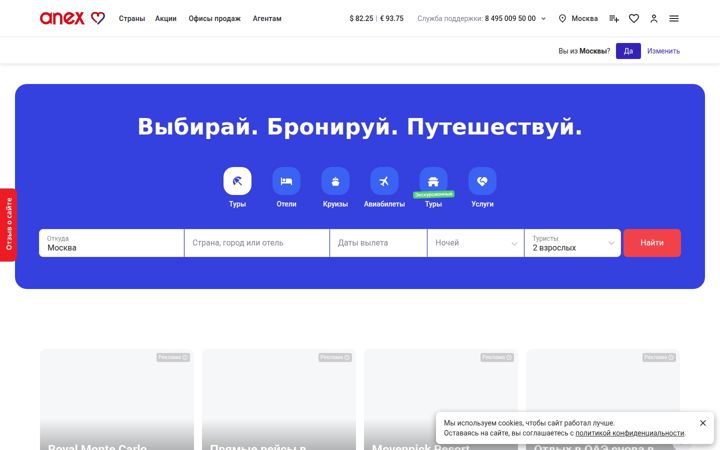Open the Royal Monte Carlo promo card

coord(117,400)
